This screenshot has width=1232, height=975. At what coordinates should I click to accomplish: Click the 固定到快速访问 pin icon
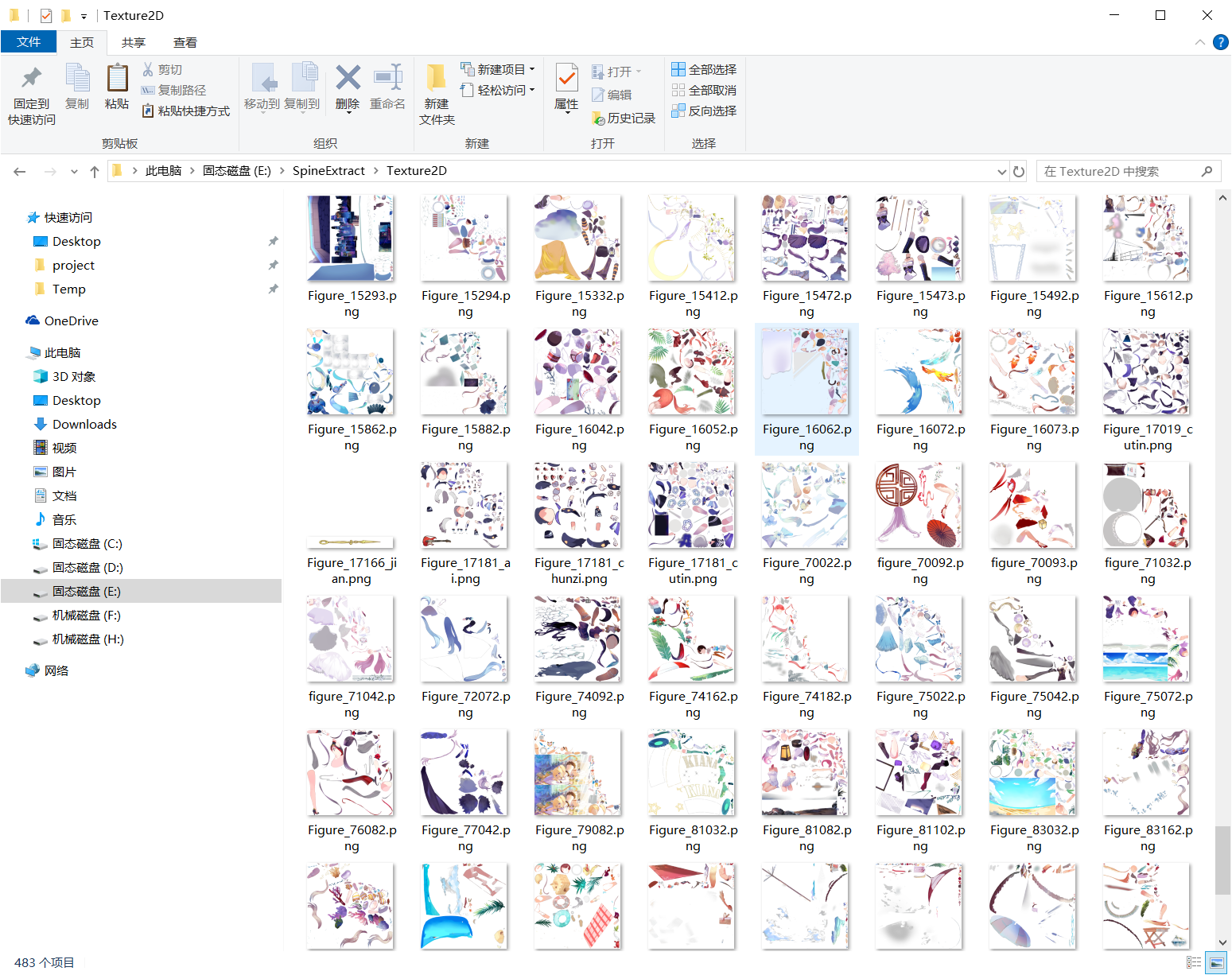[32, 78]
